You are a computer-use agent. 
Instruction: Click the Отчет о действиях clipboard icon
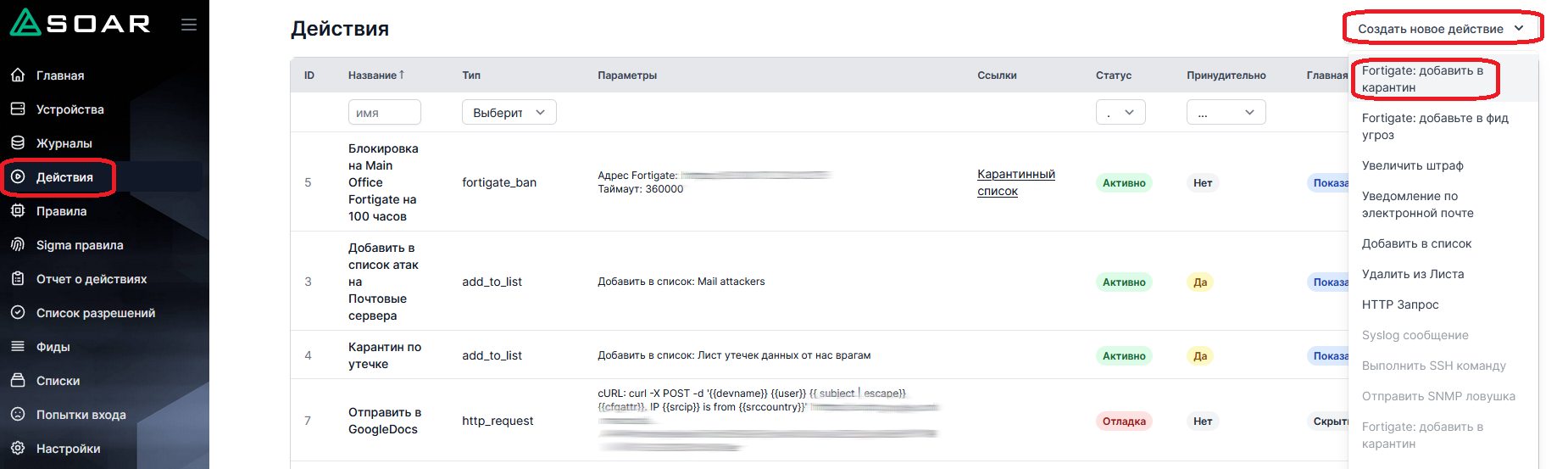pos(18,279)
